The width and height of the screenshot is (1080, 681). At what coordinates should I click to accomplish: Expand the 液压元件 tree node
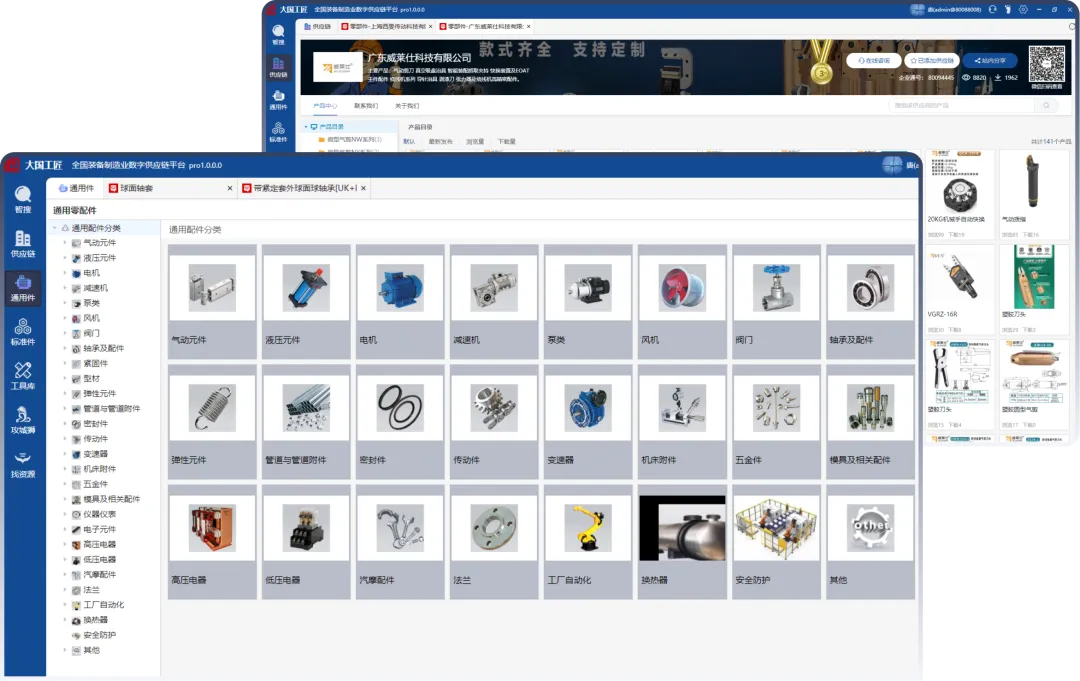click(x=65, y=258)
